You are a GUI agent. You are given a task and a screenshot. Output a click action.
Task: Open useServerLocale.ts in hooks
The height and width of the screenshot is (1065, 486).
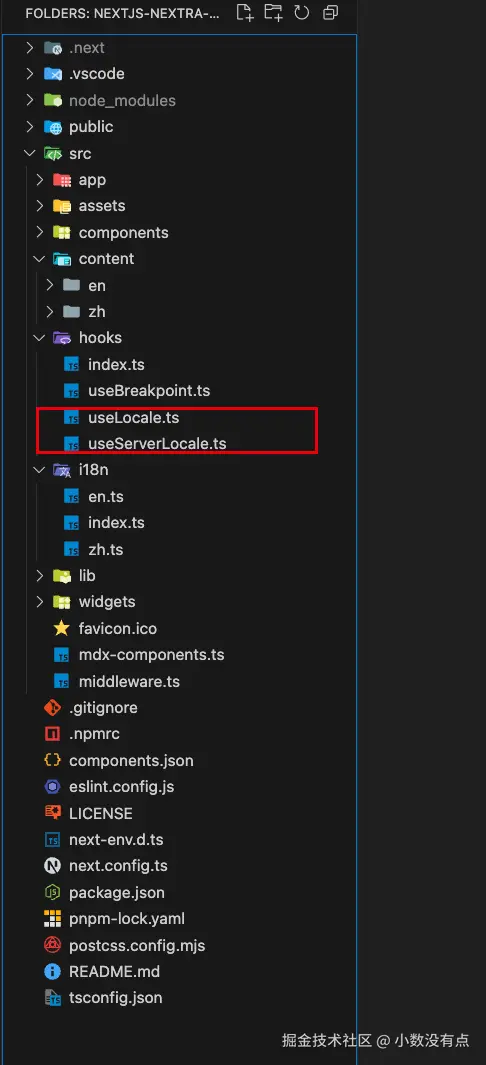click(157, 444)
